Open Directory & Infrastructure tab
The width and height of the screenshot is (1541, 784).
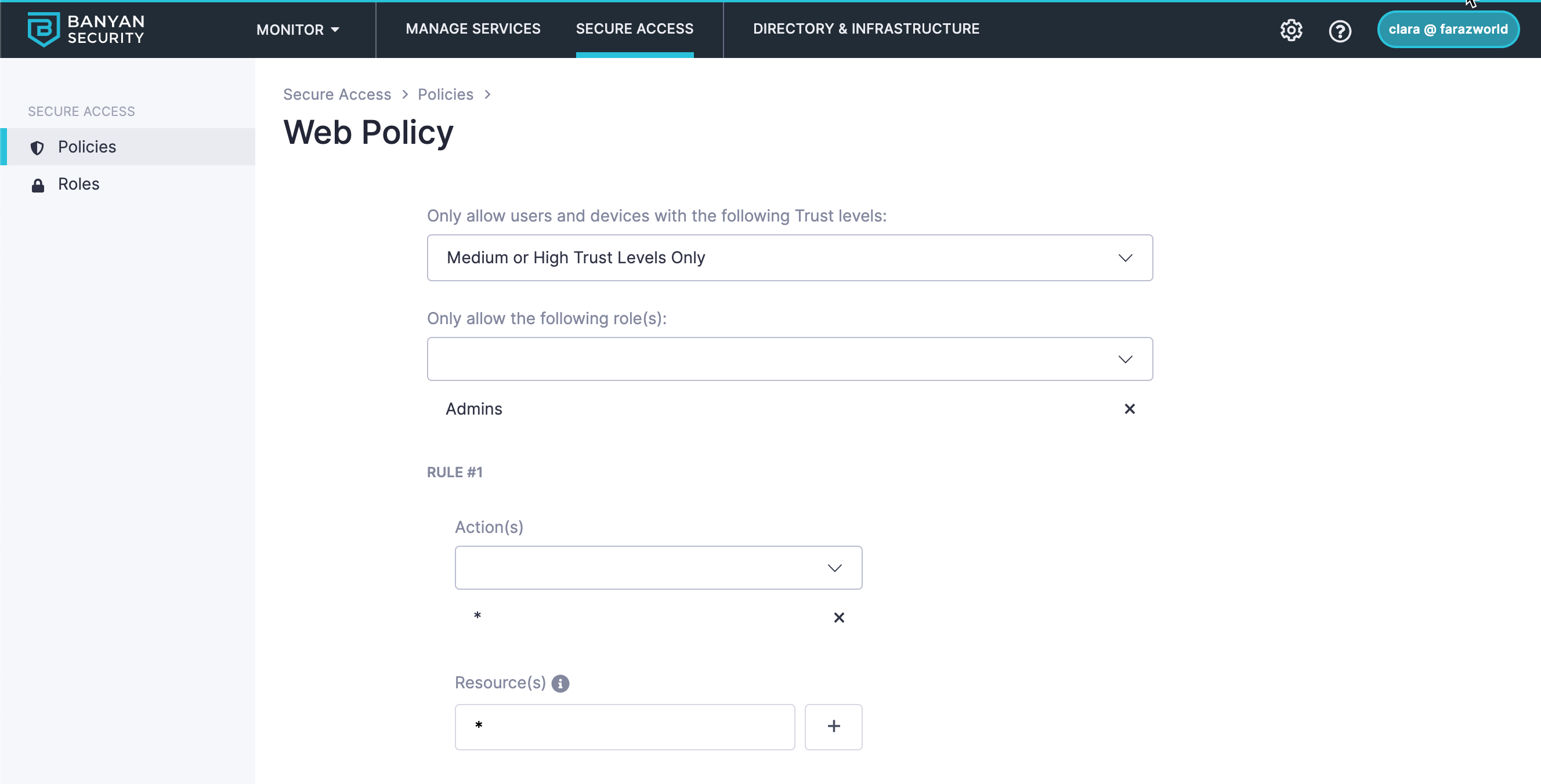(866, 29)
